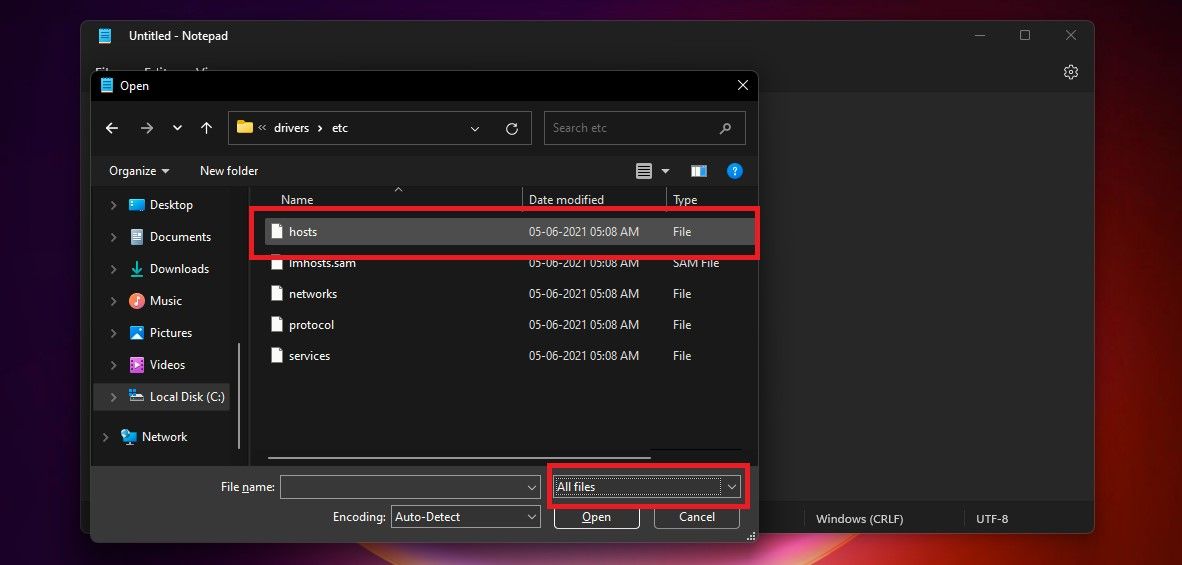The image size is (1182, 565).
Task: Focus the Search etc field
Action: click(x=645, y=128)
